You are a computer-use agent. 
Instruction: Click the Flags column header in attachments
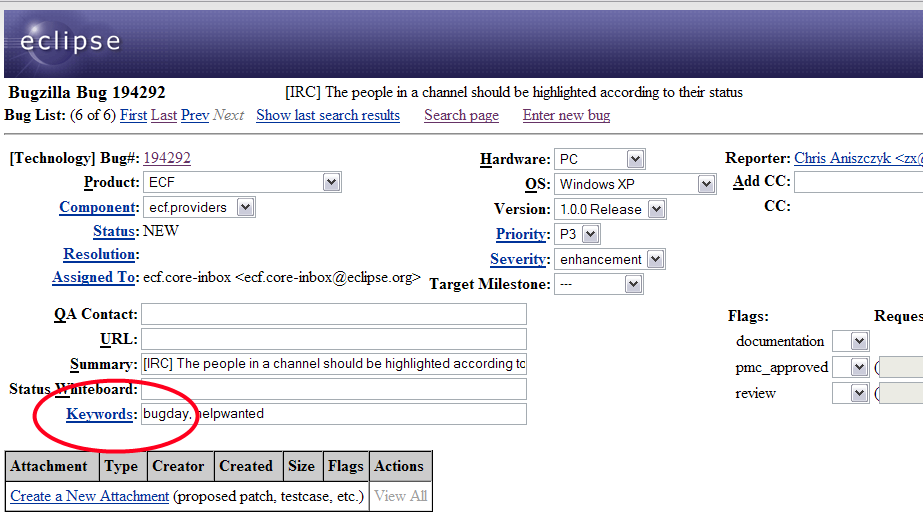point(346,466)
